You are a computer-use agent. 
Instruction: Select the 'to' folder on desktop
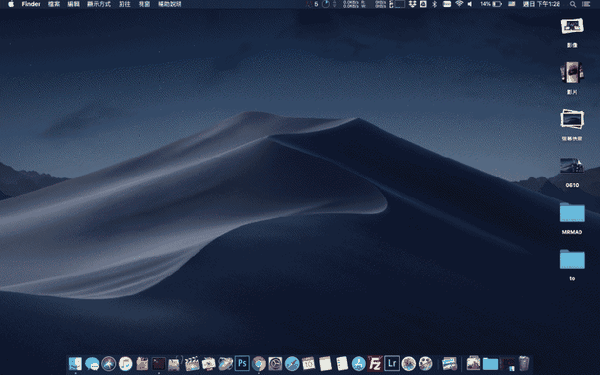572,259
